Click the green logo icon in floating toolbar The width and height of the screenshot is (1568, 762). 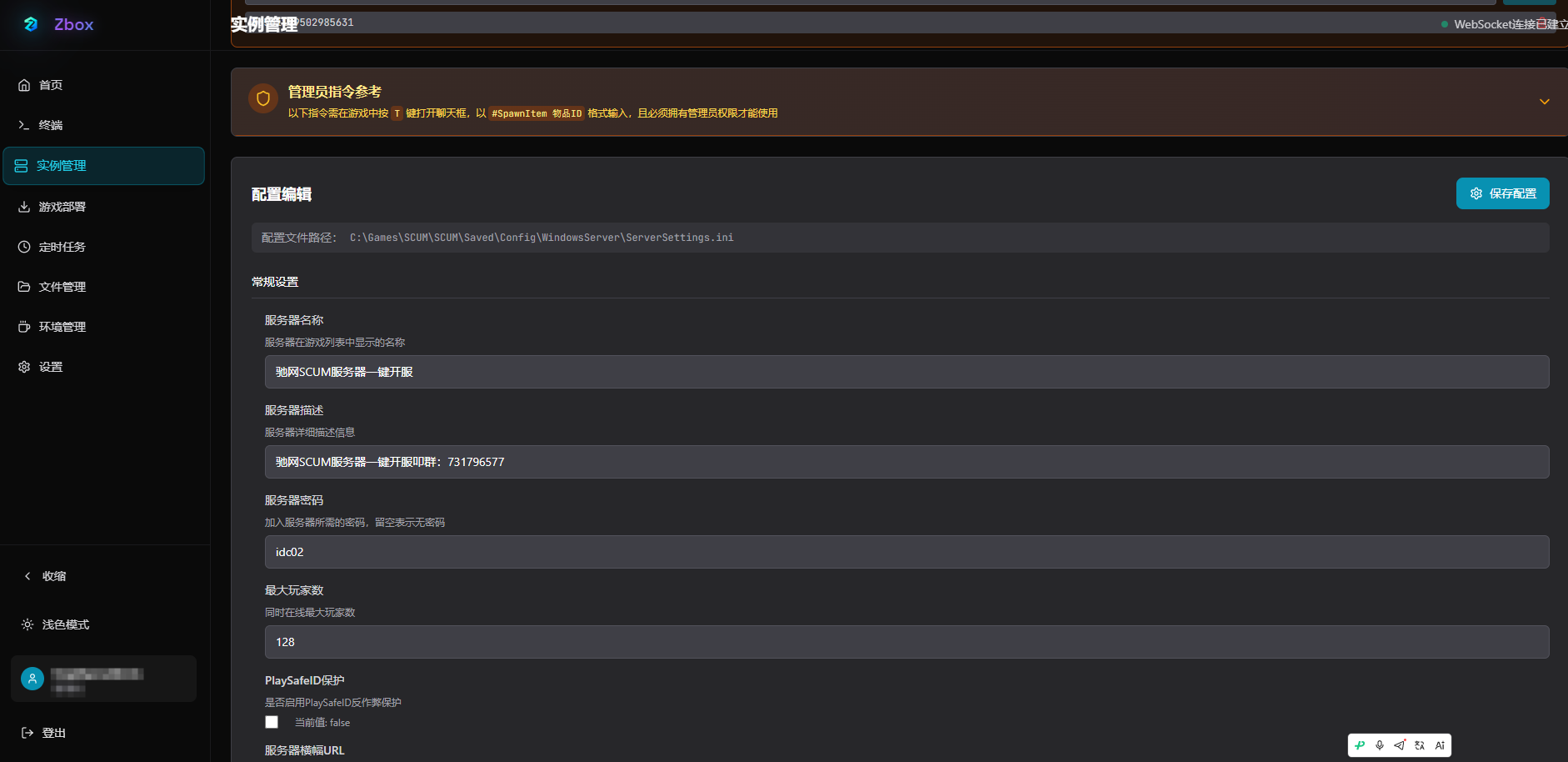click(1360, 745)
